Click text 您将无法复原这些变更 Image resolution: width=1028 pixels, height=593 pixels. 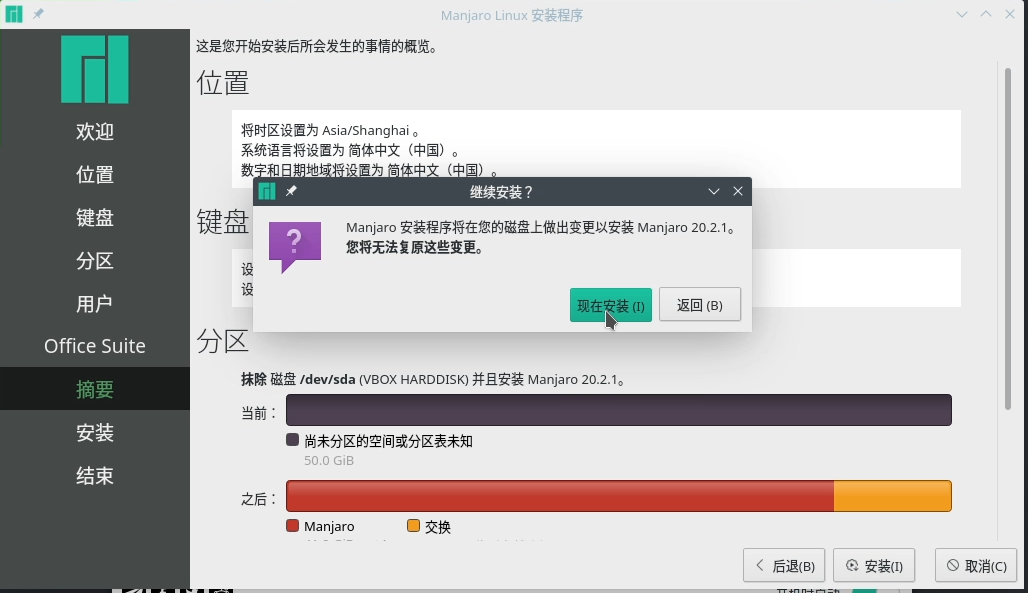414,247
